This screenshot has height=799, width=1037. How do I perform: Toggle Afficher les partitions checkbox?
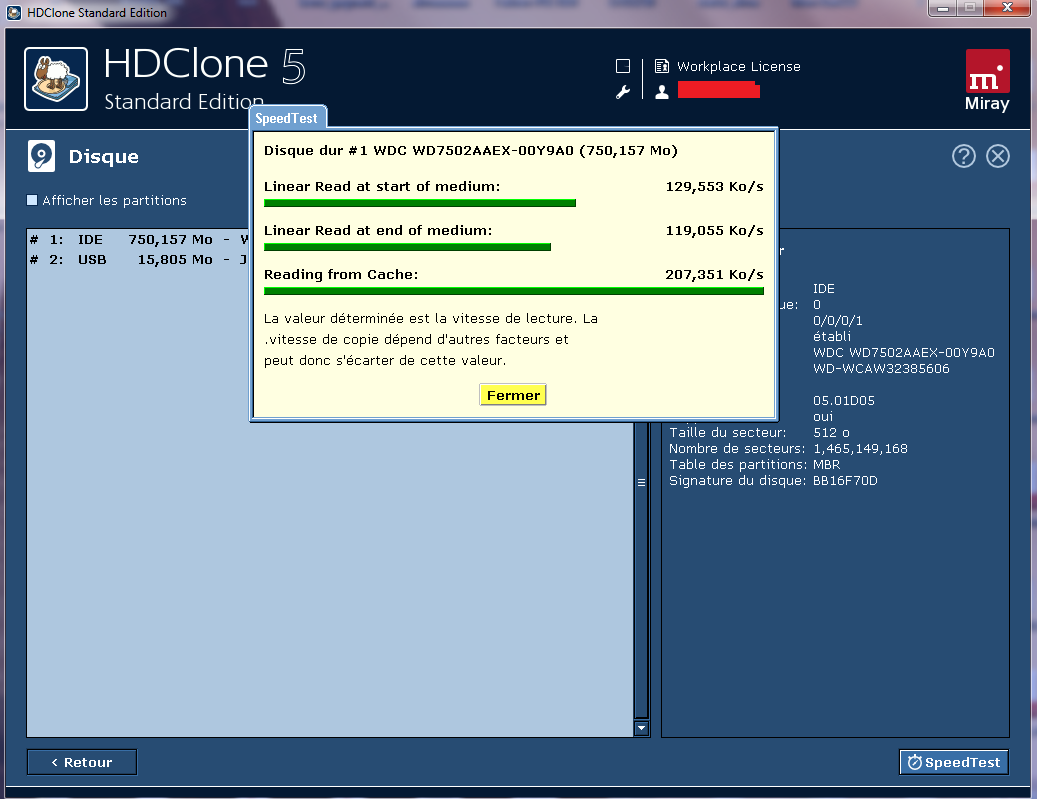coord(32,200)
